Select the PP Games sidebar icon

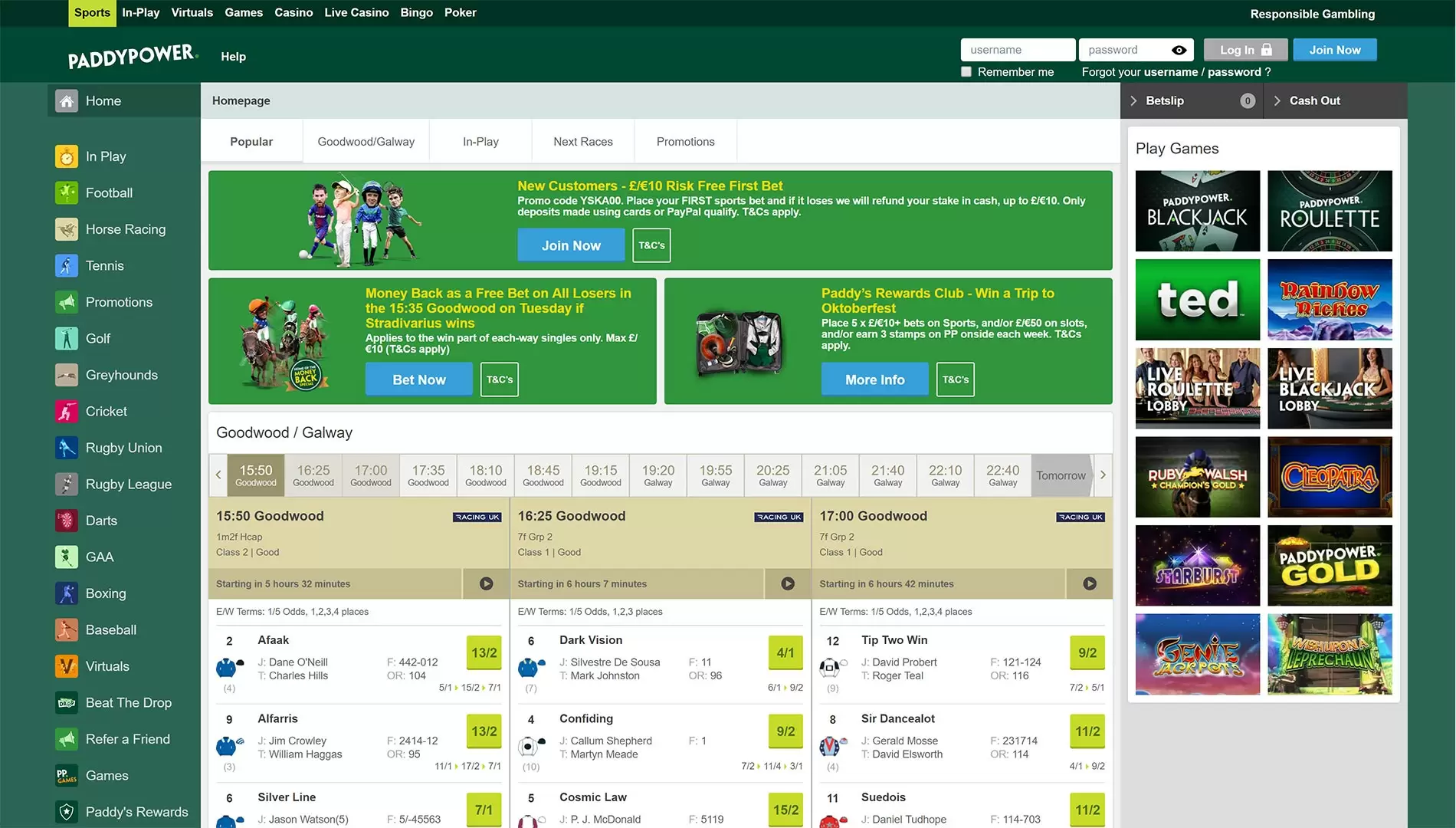(x=67, y=776)
